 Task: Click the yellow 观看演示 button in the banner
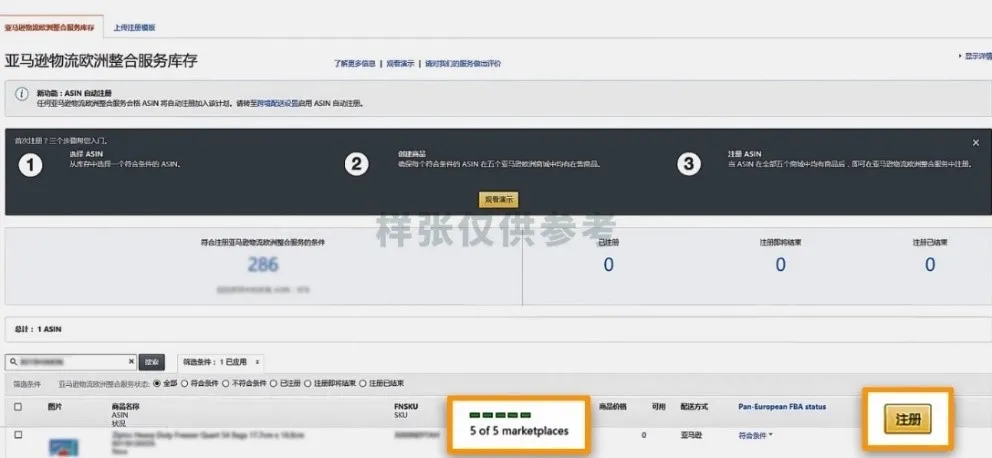(x=499, y=200)
